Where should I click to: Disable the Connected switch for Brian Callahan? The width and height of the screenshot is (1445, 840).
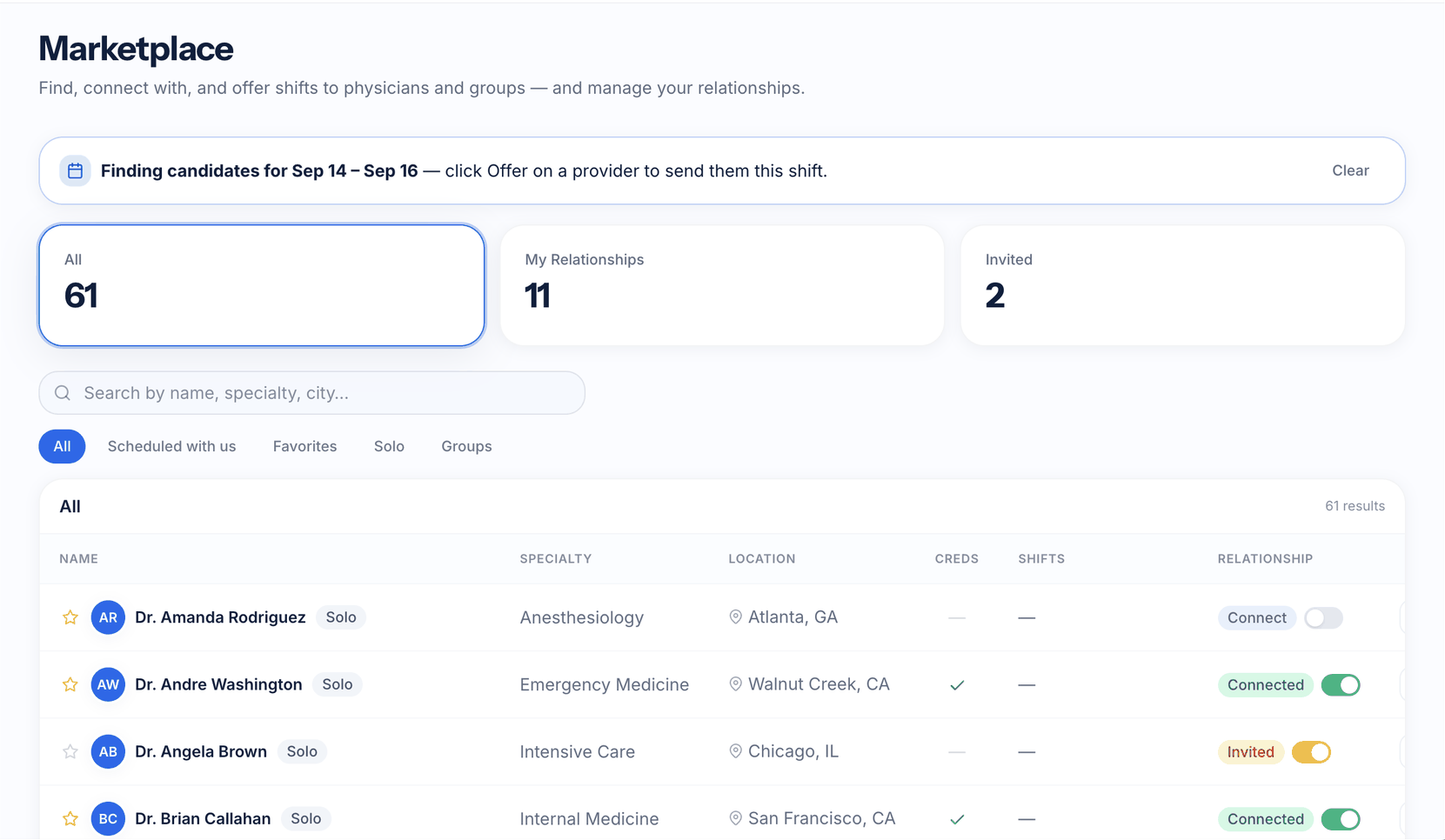click(x=1341, y=819)
